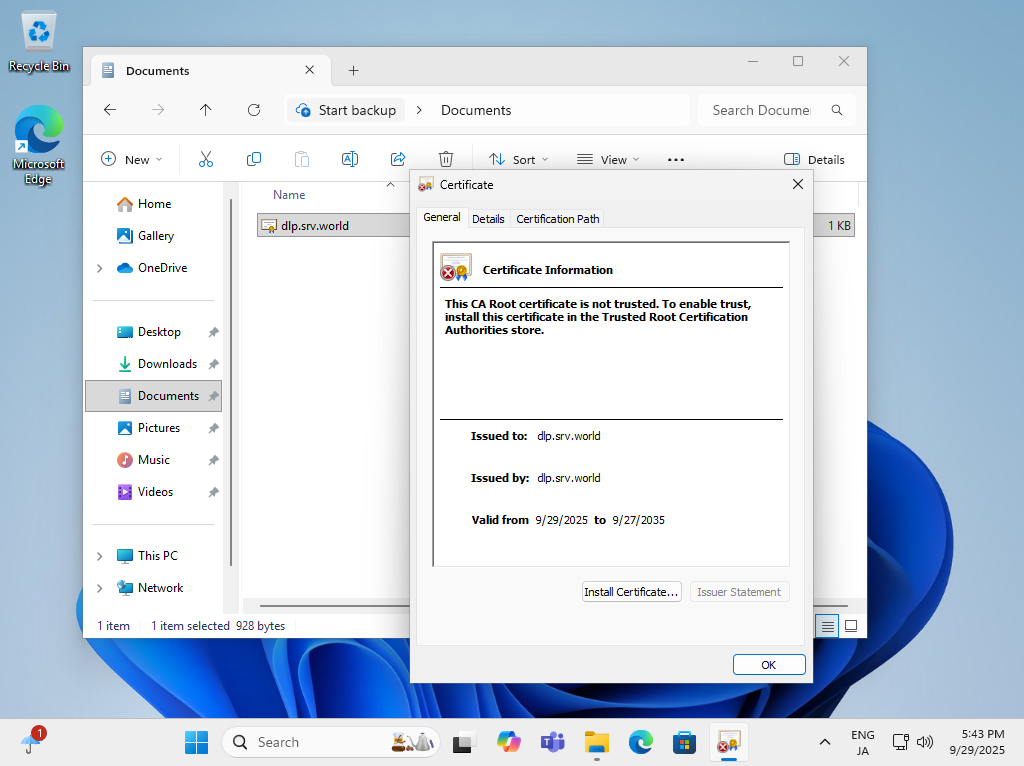
Task: Click the Rename icon in toolbar
Action: click(350, 159)
